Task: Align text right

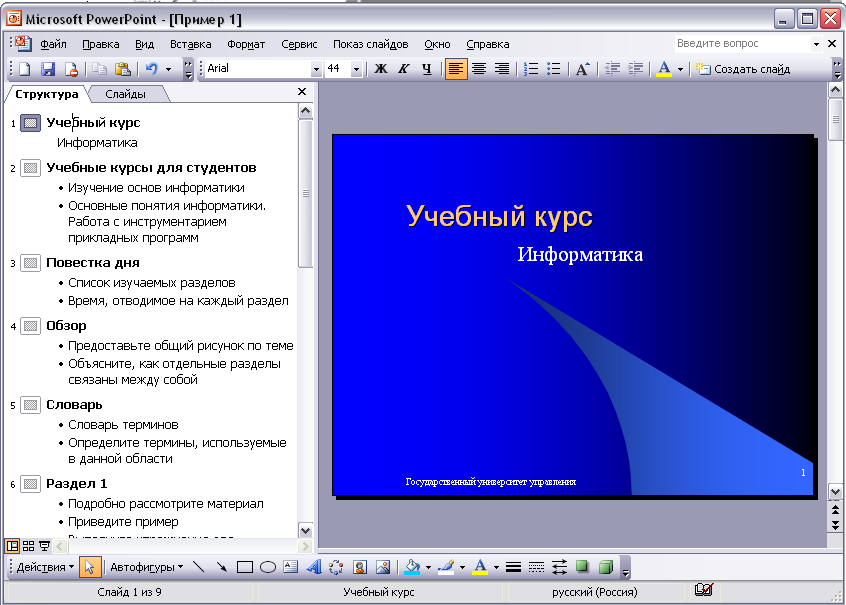Action: 502,69
